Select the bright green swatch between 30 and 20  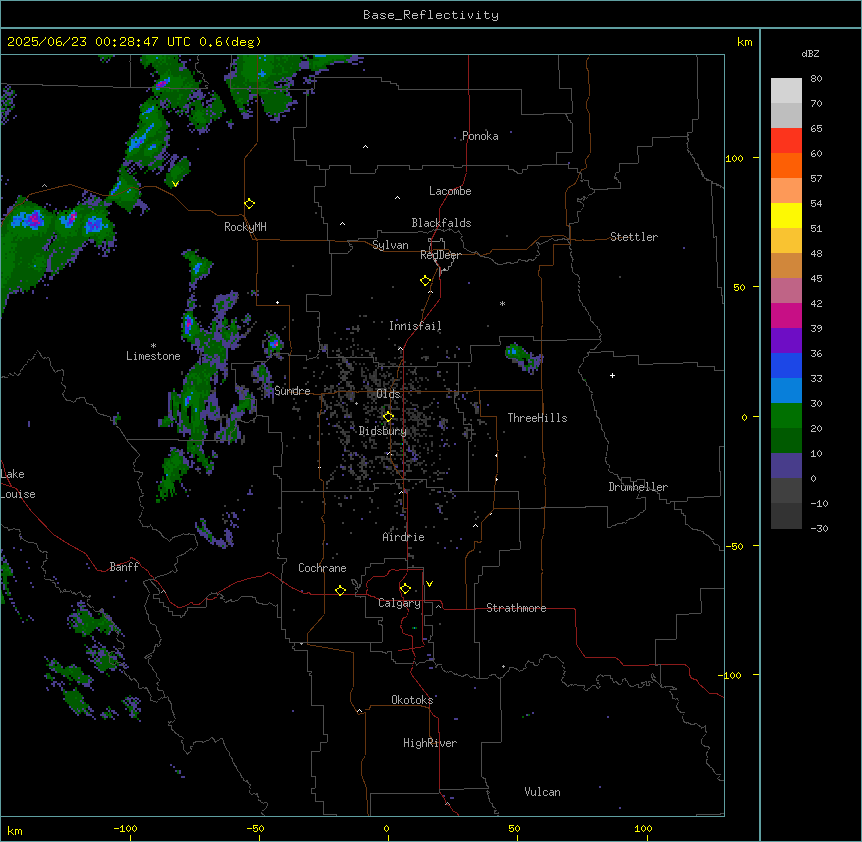point(786,416)
